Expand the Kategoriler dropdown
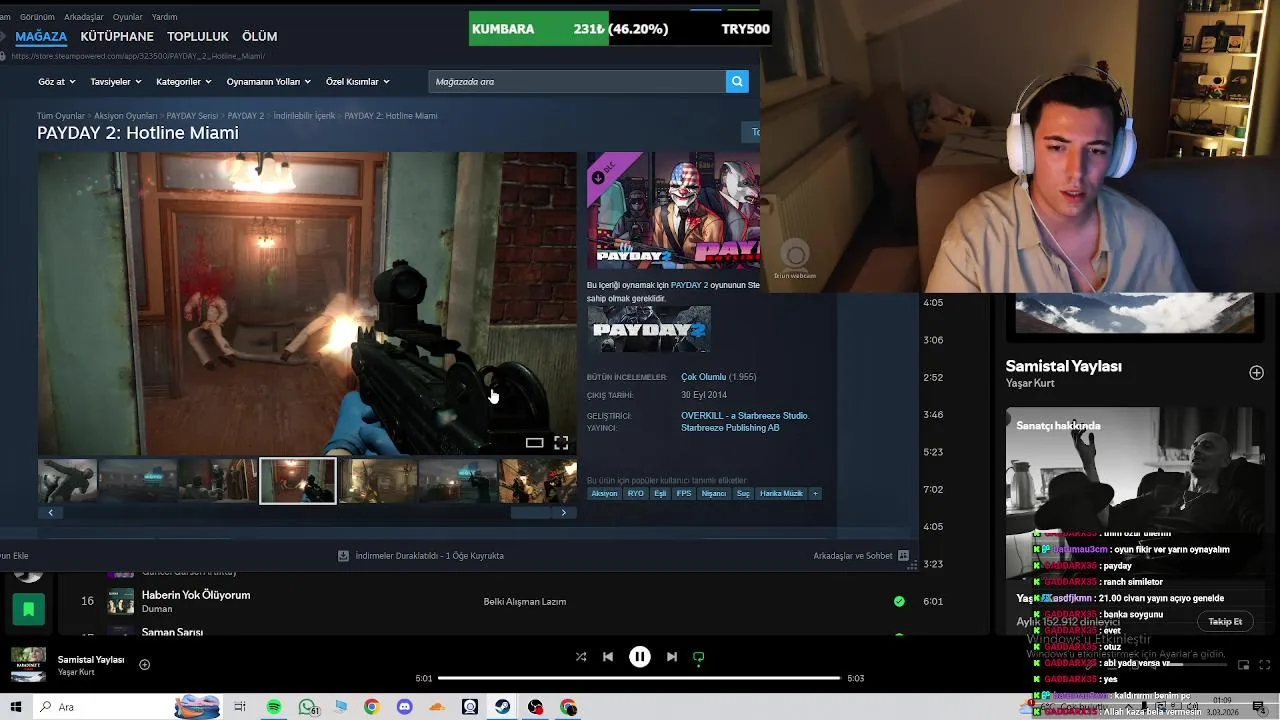1280x720 pixels. click(x=184, y=82)
